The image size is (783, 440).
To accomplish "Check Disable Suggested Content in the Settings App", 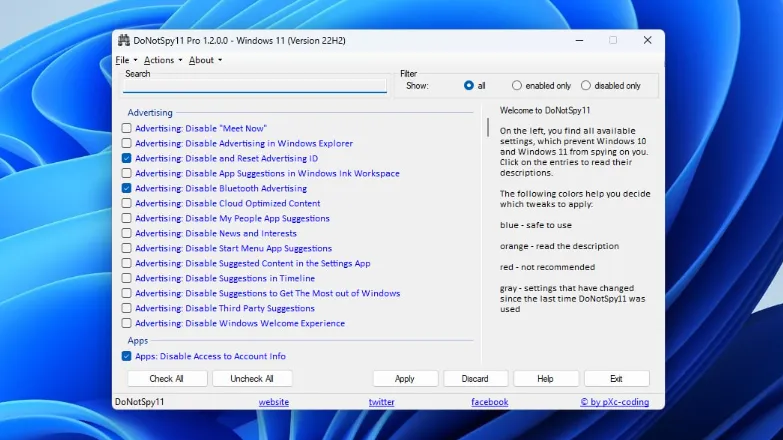I will (x=126, y=263).
